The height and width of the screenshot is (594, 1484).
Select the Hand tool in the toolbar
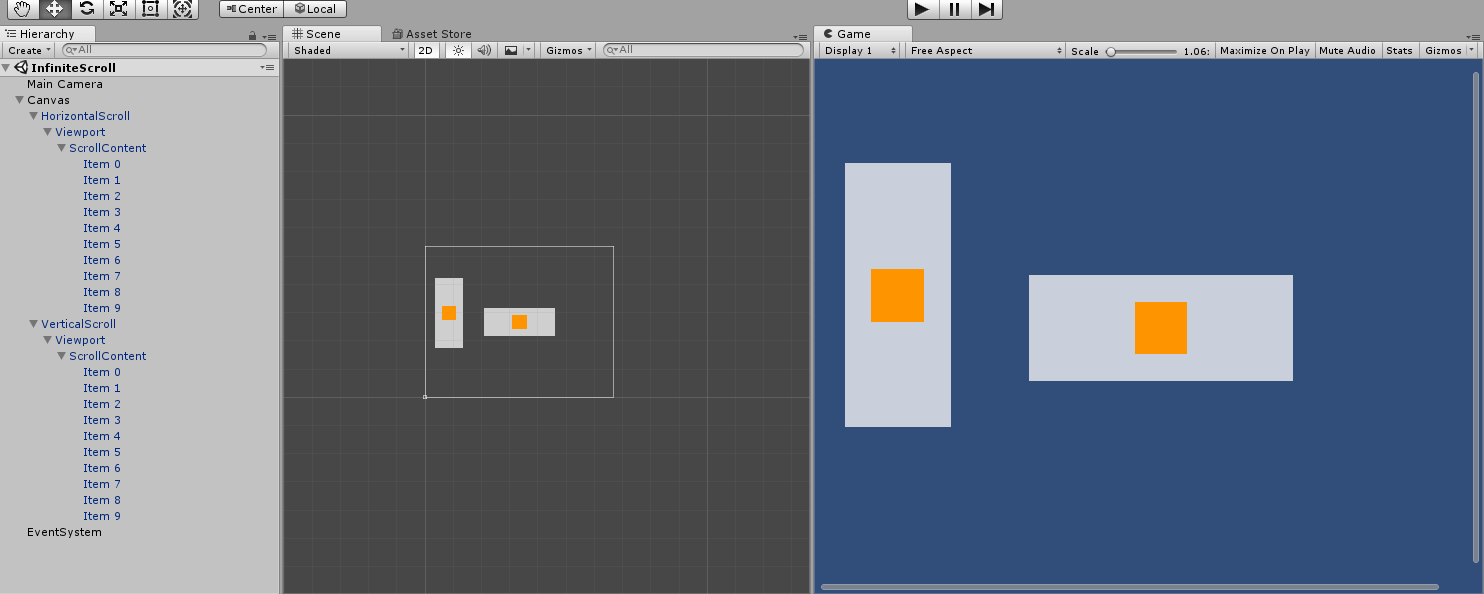(x=22, y=9)
